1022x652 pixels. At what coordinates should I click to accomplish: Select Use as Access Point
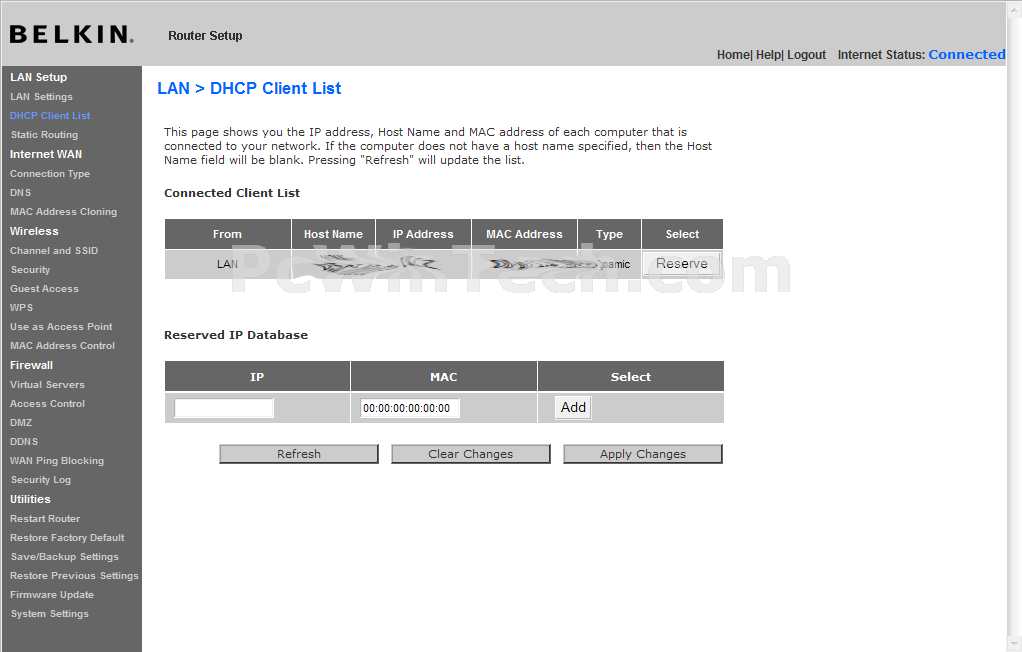[x=61, y=326]
